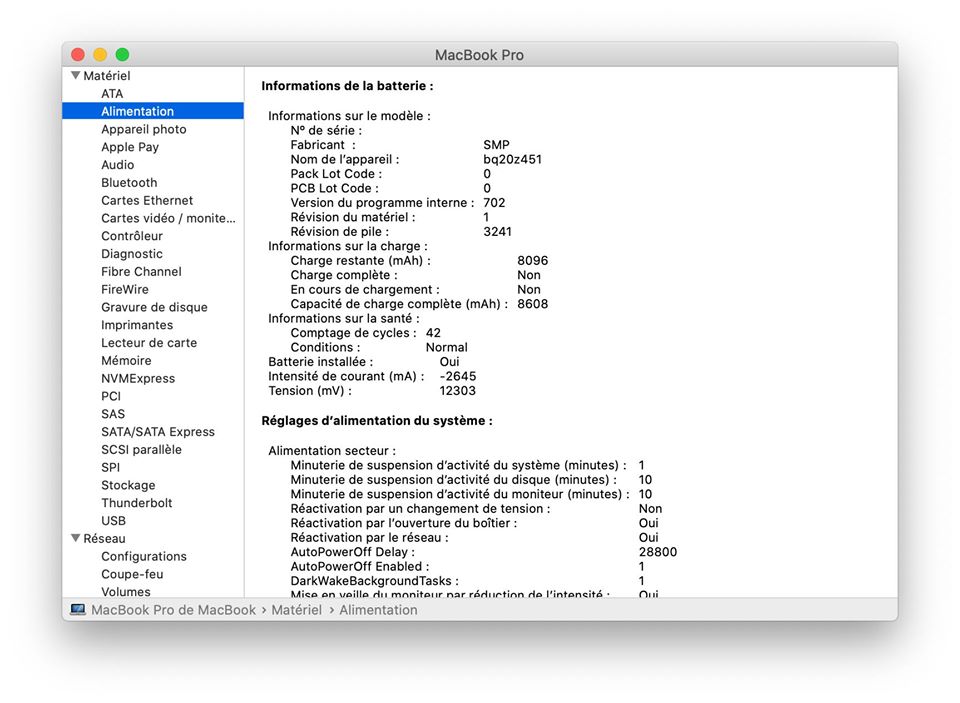Viewport: 960px width, 703px height.
Task: Click the Informations de la batterie heading
Action: (347, 86)
